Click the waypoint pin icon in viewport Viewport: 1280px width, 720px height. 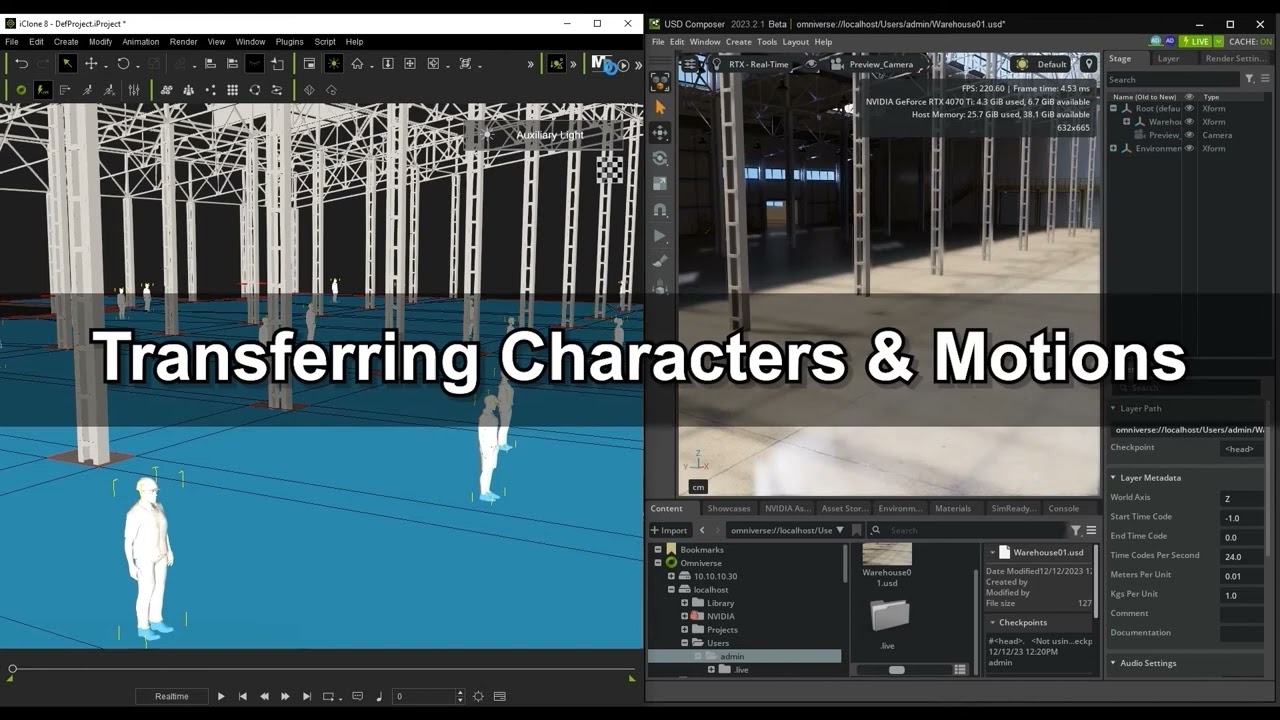tap(1089, 64)
